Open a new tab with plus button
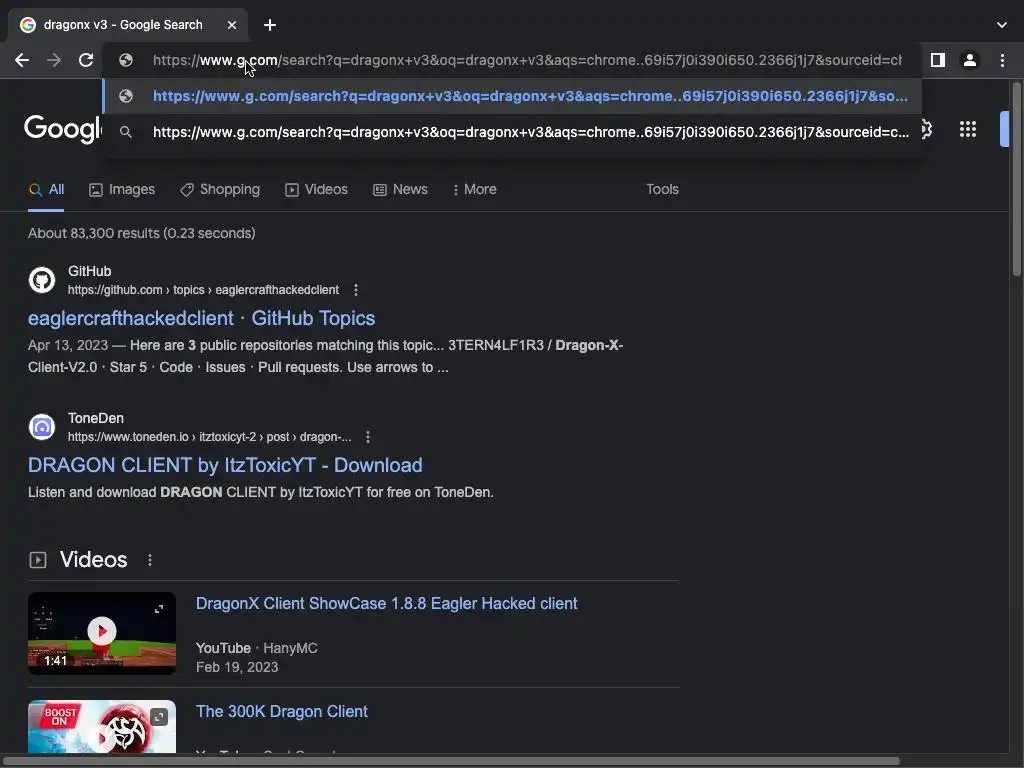Screen dimensions: 1024x768 pyautogui.click(x=270, y=25)
